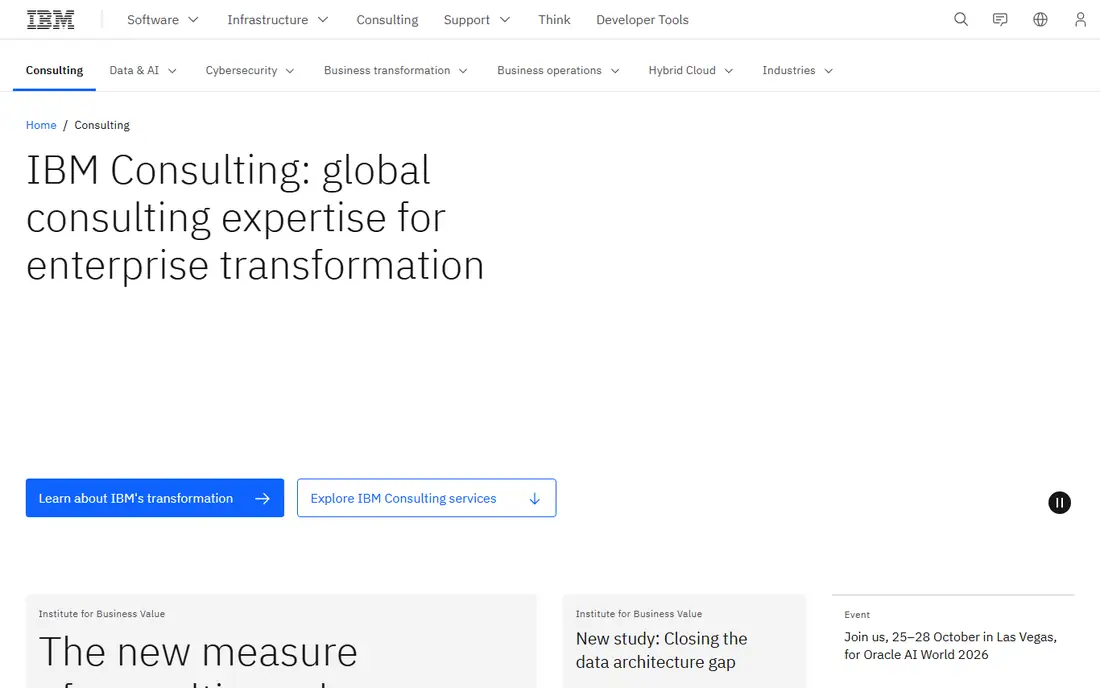Open the user profile icon
The height and width of the screenshot is (688, 1100).
click(1080, 20)
